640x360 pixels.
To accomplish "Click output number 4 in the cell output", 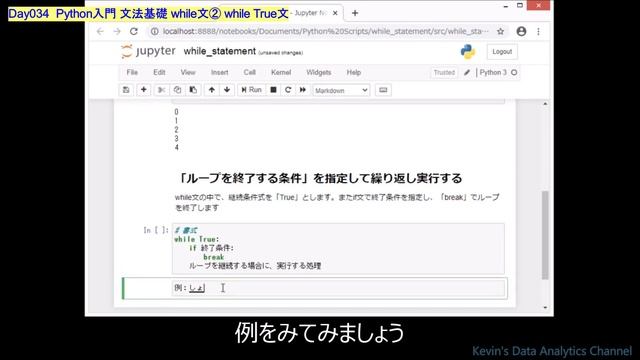I will click(x=176, y=147).
